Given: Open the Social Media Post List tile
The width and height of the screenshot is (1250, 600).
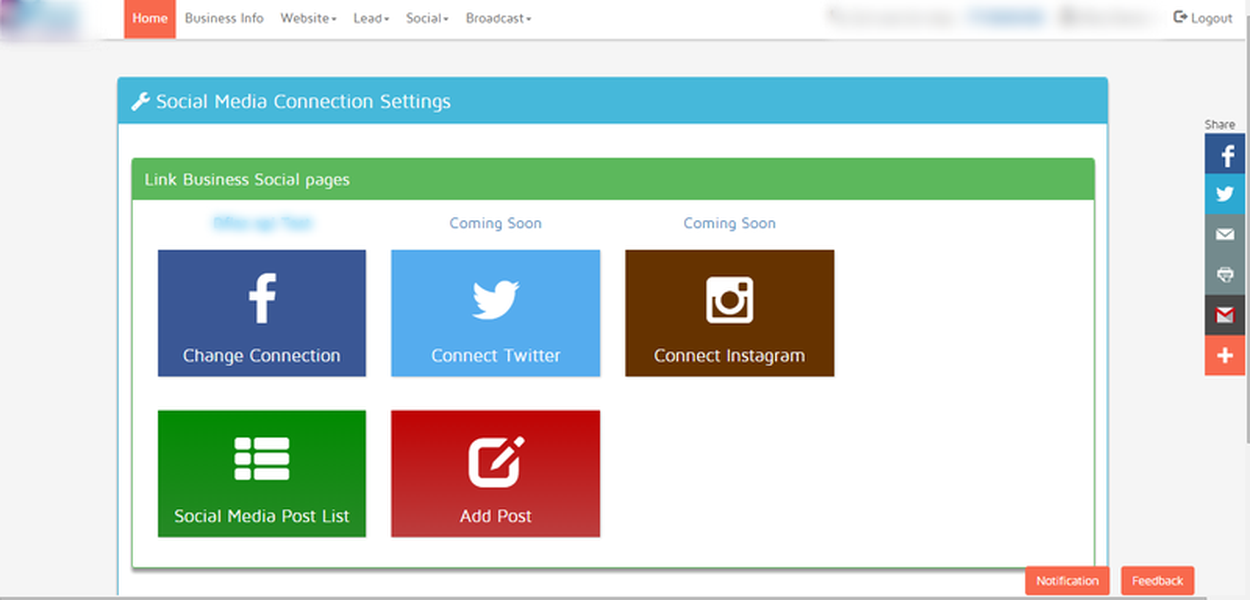Looking at the screenshot, I should [262, 473].
